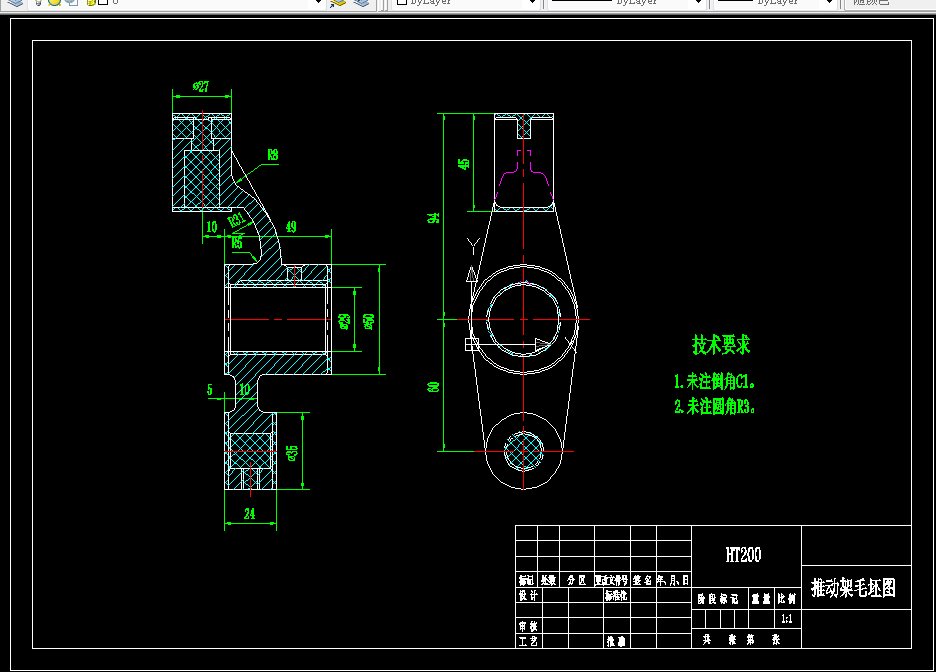This screenshot has width=936, height=672.
Task: Select the 60 vertical dimension
Action: [433, 387]
